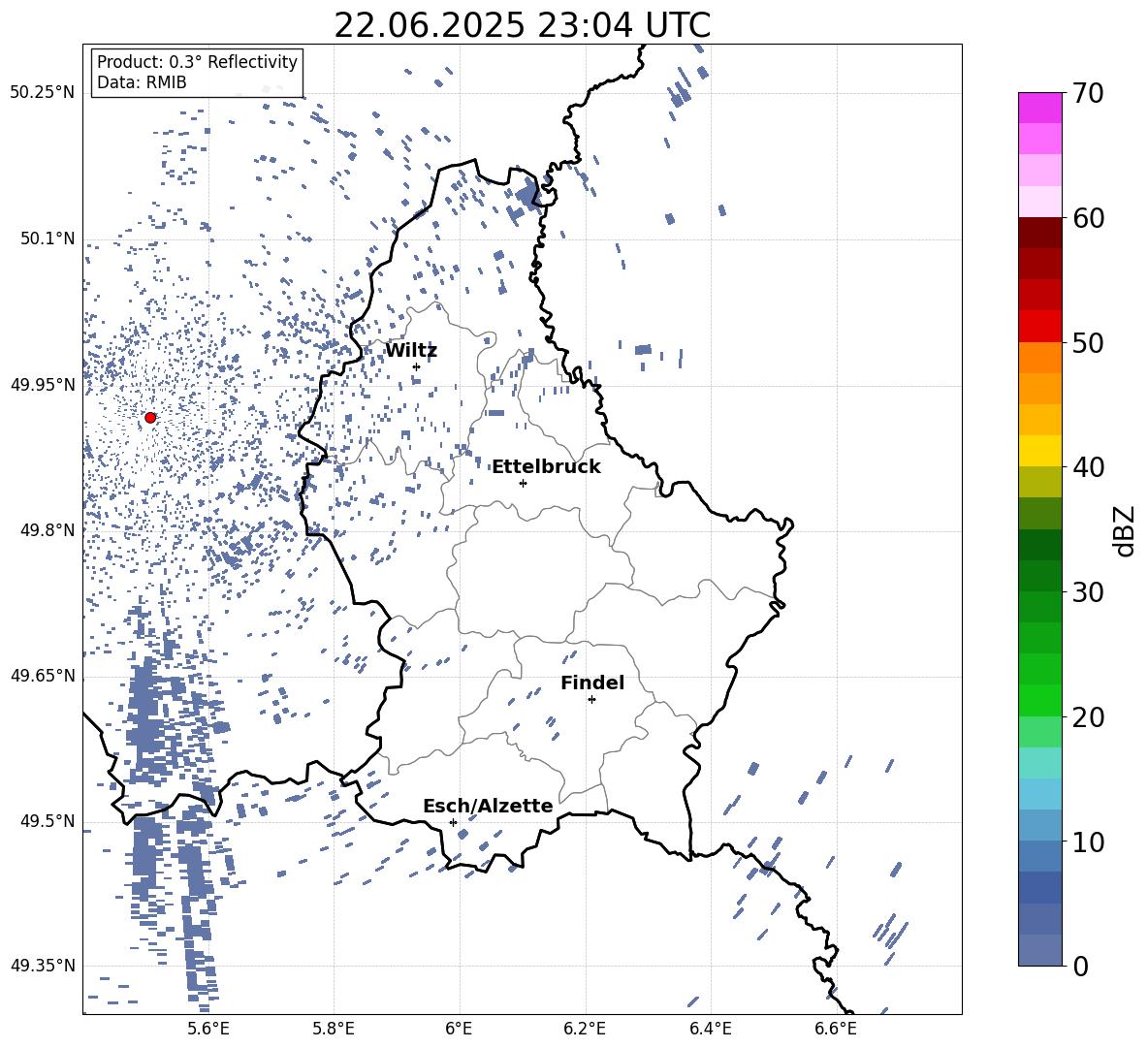Click the latitude label 49.35°N

tap(43, 966)
